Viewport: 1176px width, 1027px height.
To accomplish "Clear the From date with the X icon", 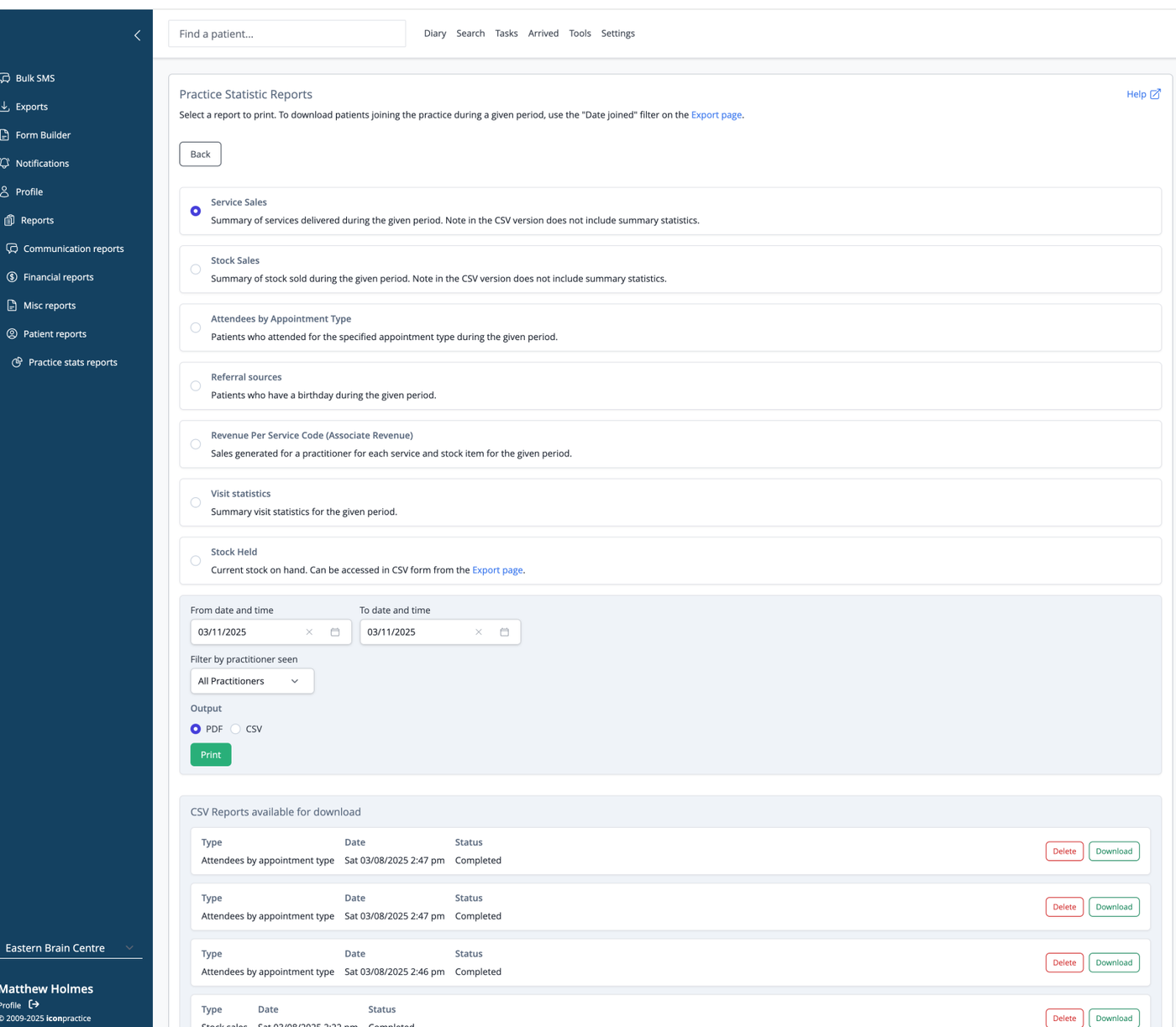I will pyautogui.click(x=309, y=632).
